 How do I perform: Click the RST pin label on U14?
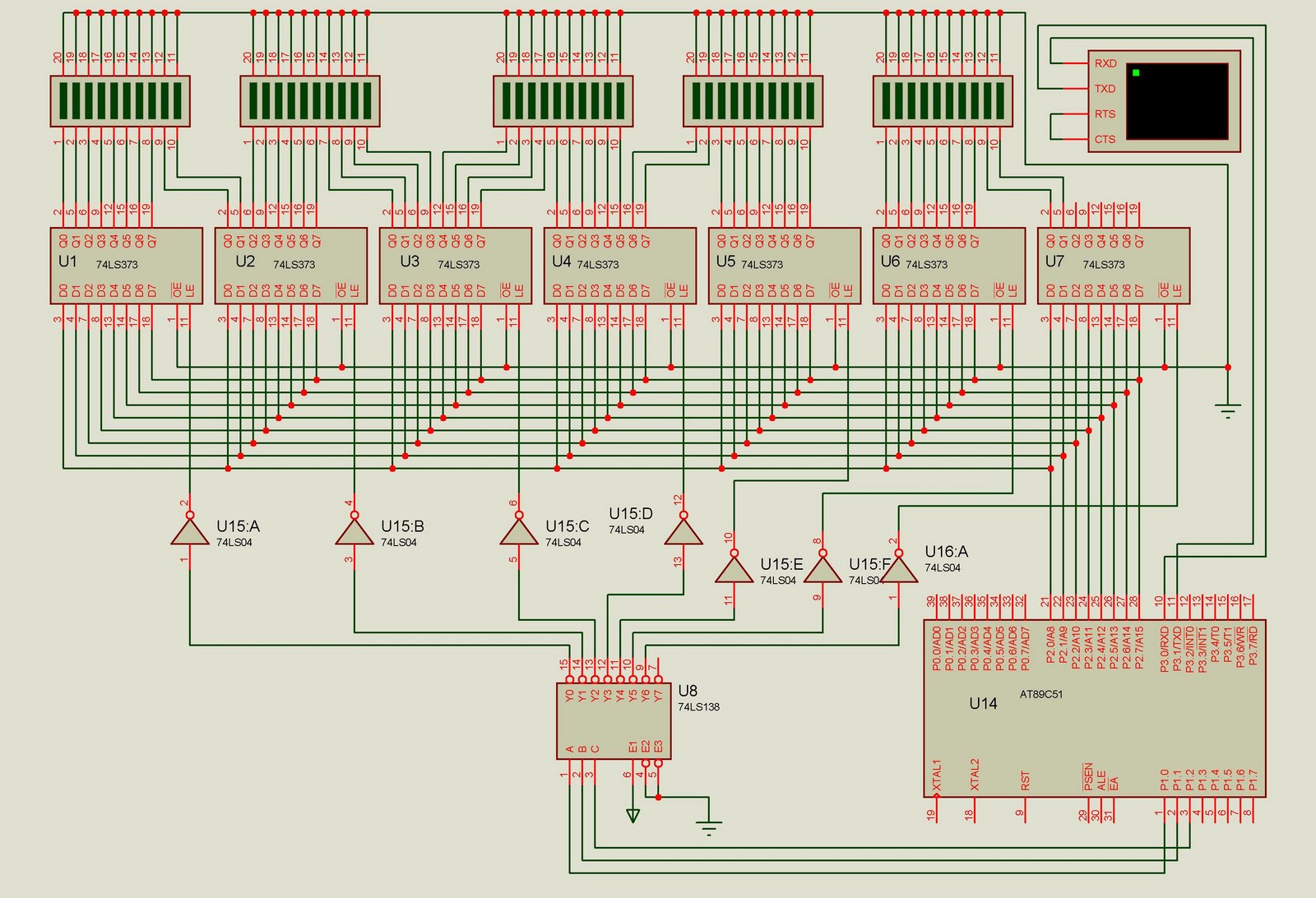[1025, 781]
